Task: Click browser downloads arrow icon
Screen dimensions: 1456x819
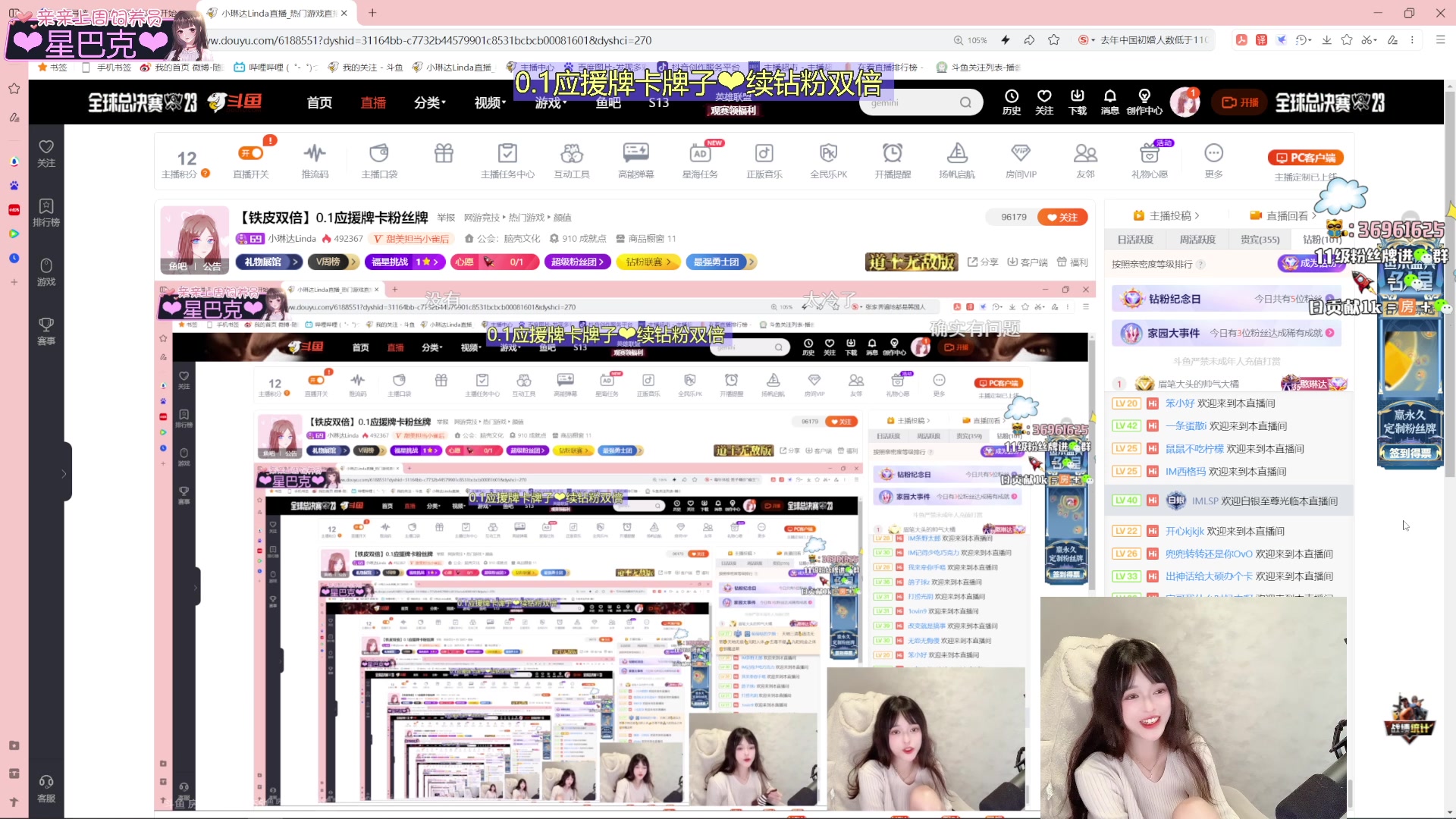Action: pyautogui.click(x=1326, y=40)
